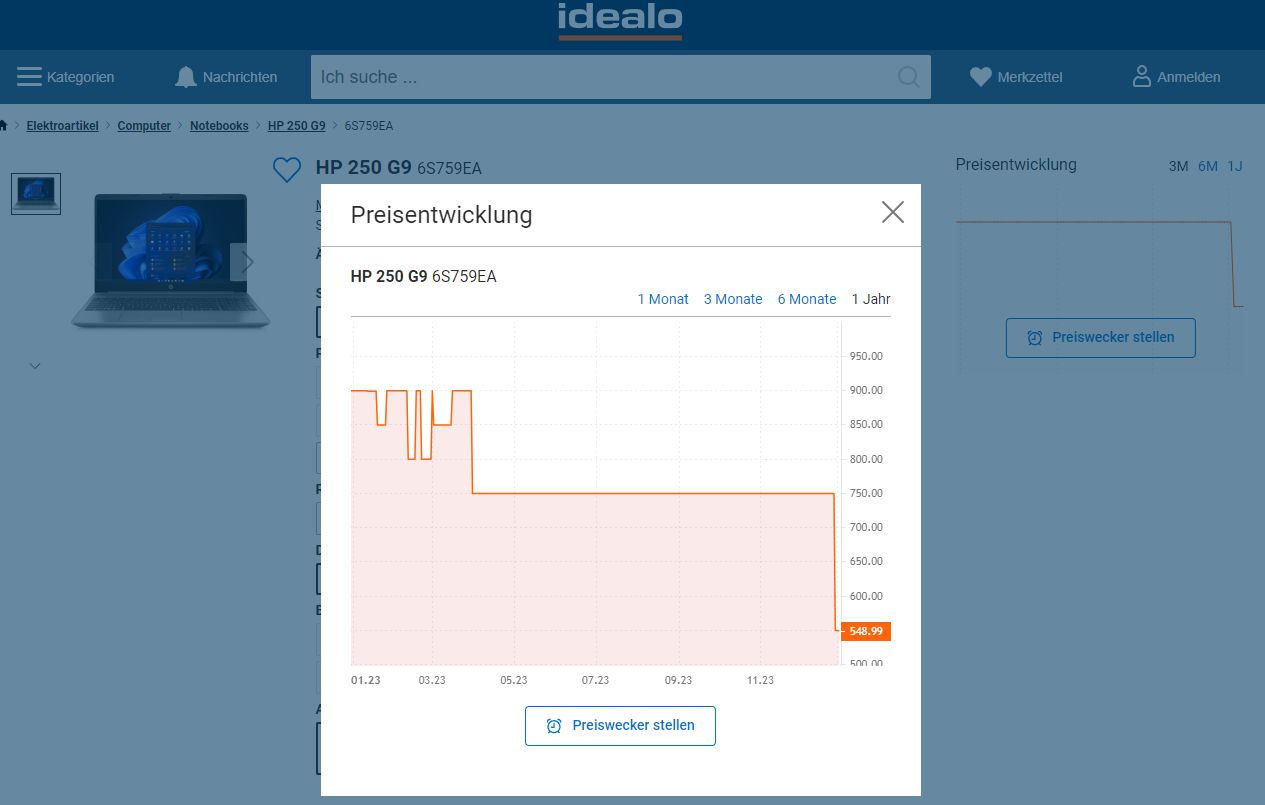The image size is (1265, 805).
Task: Click into the Ich suche search field
Action: 600,77
